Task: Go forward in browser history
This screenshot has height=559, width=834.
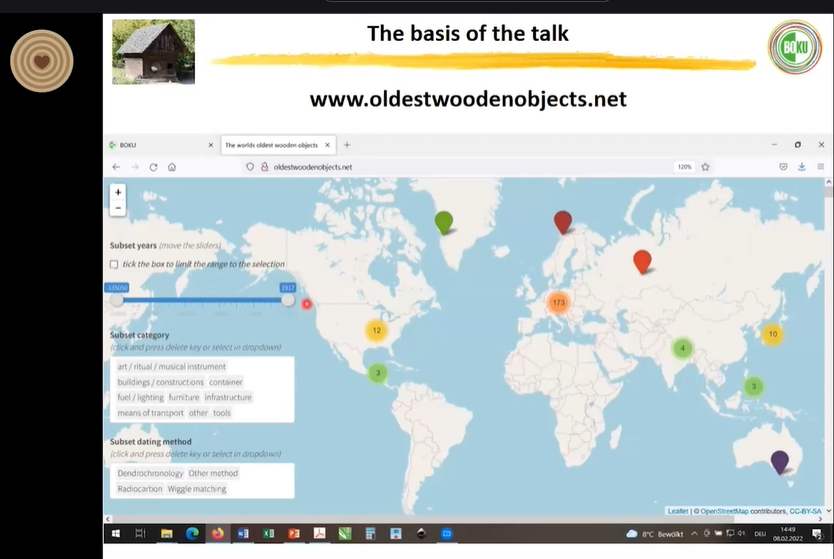Action: click(x=135, y=167)
